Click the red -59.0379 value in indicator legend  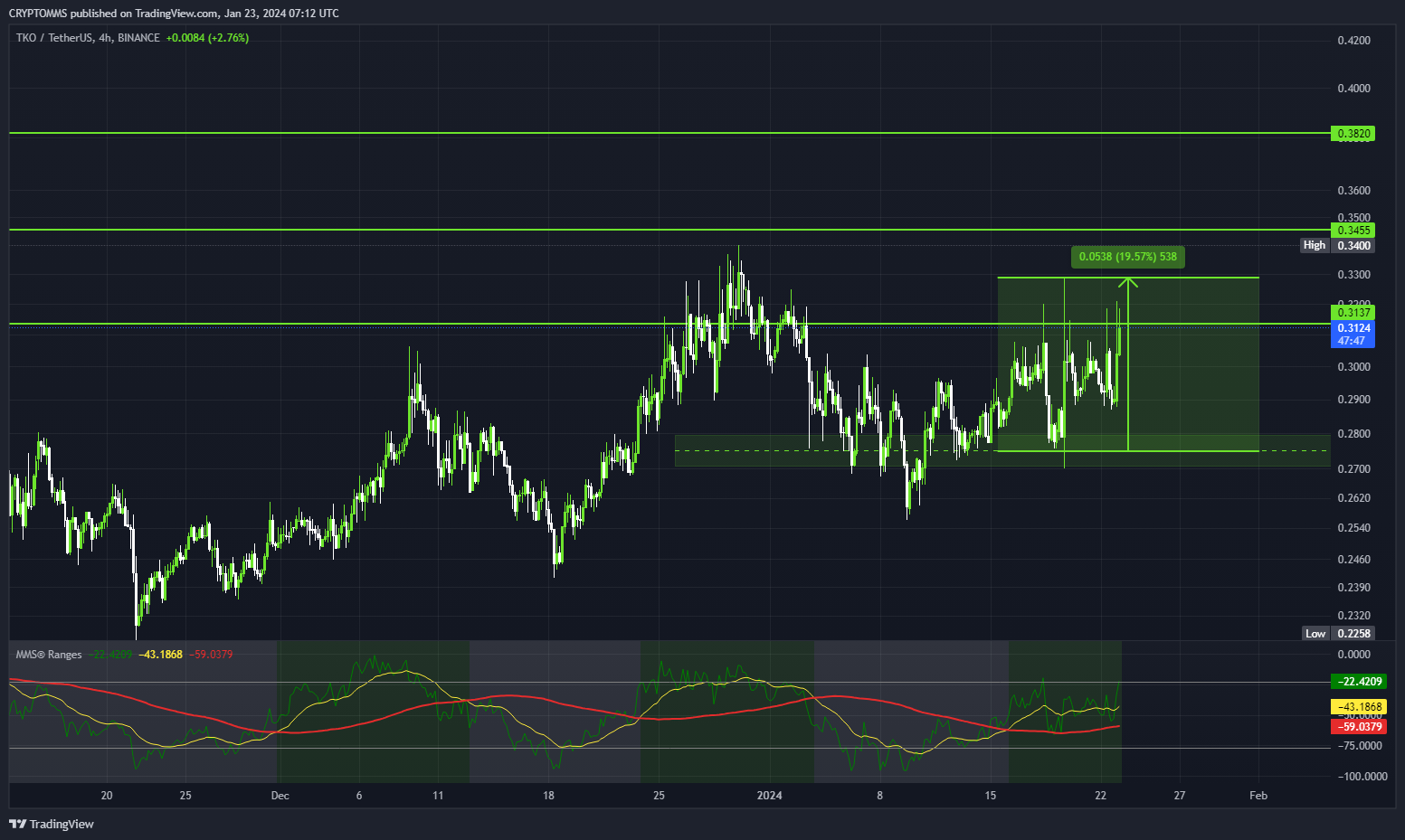tap(210, 655)
